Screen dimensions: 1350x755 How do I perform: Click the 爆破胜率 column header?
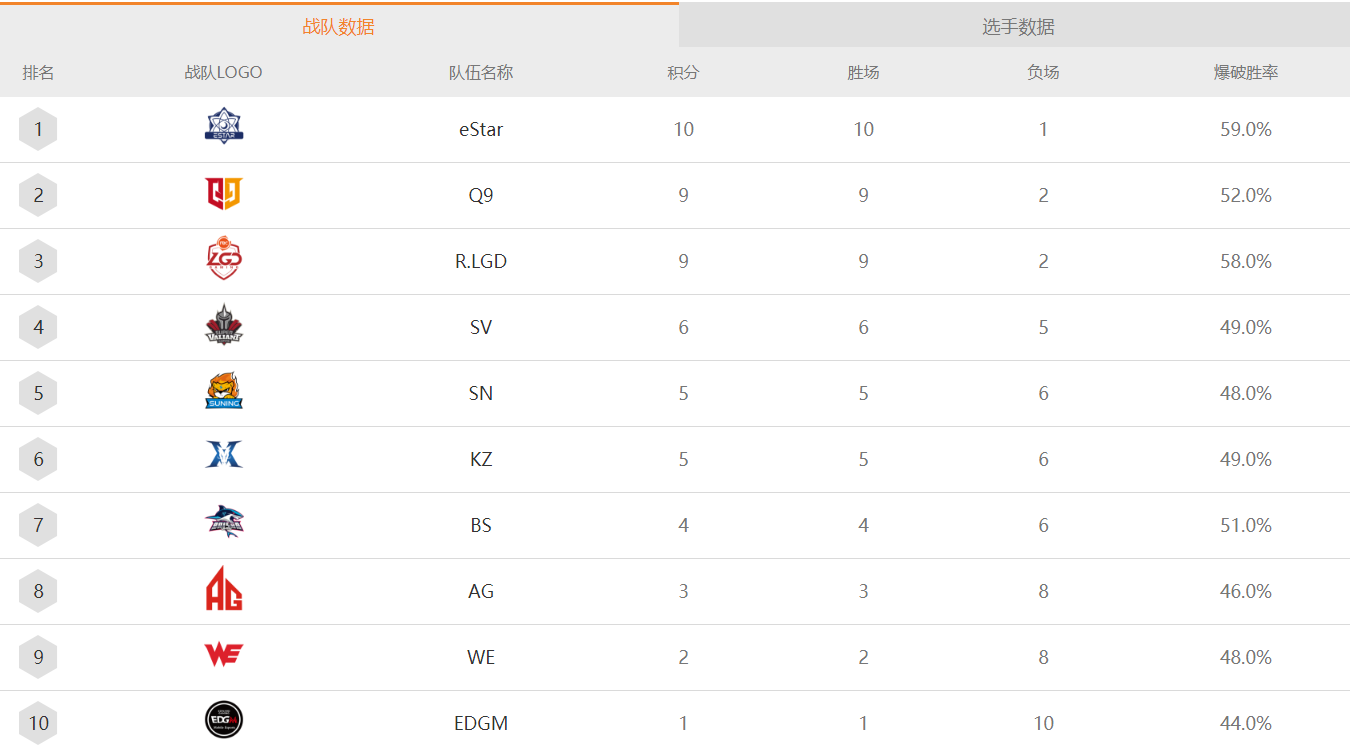coord(1245,73)
